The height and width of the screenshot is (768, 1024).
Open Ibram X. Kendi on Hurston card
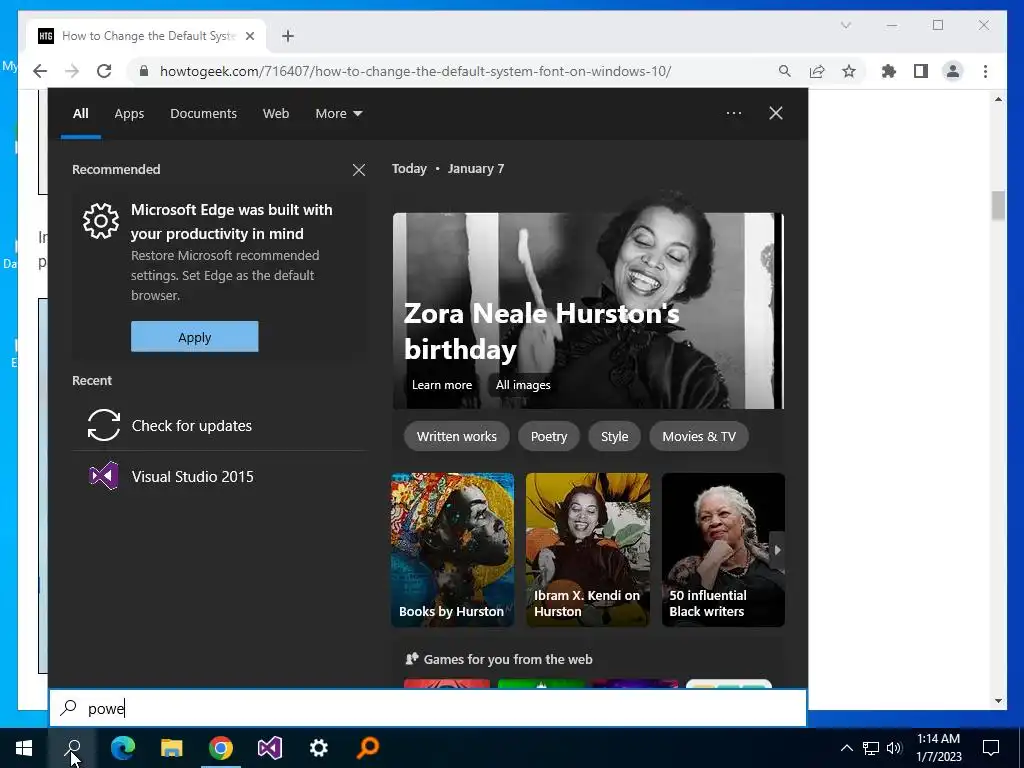pyautogui.click(x=588, y=550)
